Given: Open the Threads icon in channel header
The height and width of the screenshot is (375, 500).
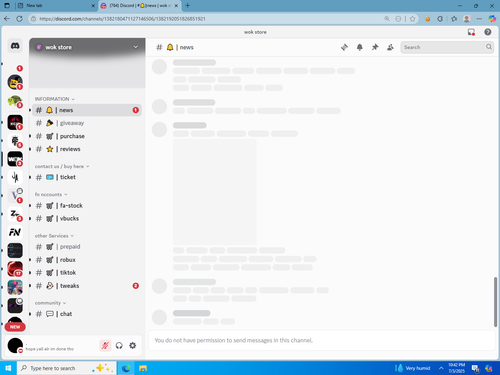Looking at the screenshot, I should tap(344, 47).
